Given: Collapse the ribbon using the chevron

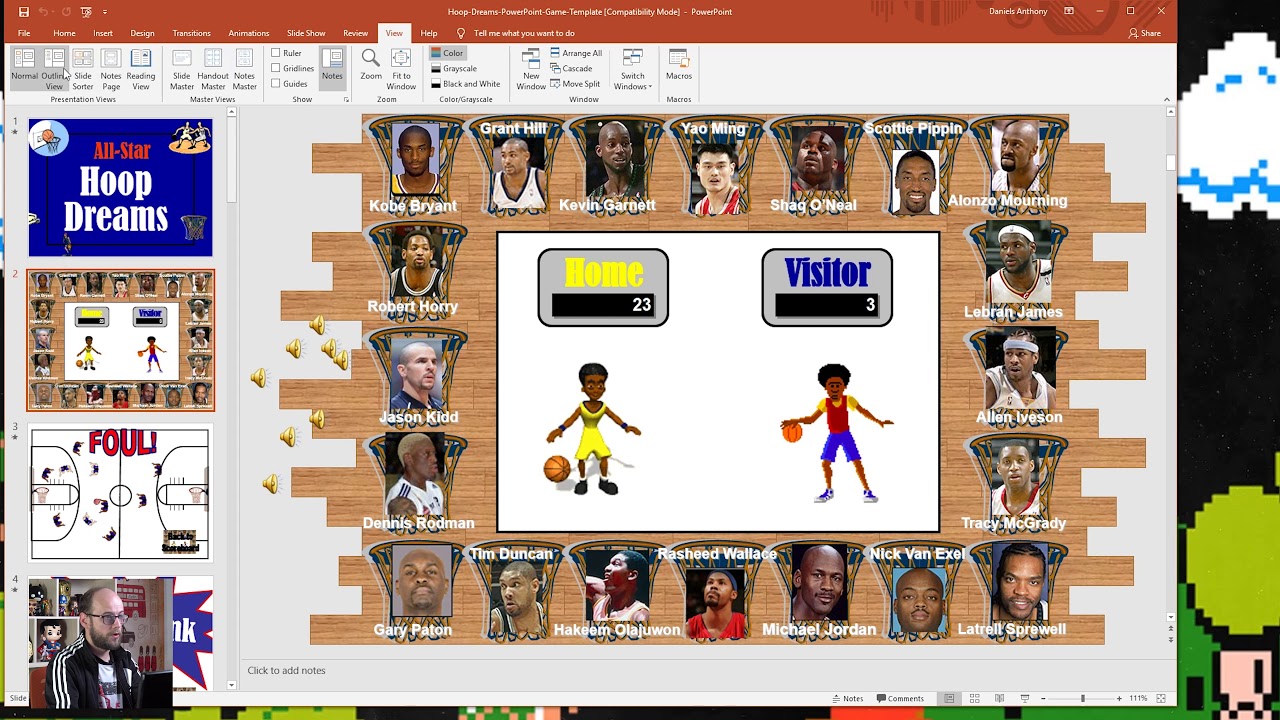Looking at the screenshot, I should (1166, 99).
